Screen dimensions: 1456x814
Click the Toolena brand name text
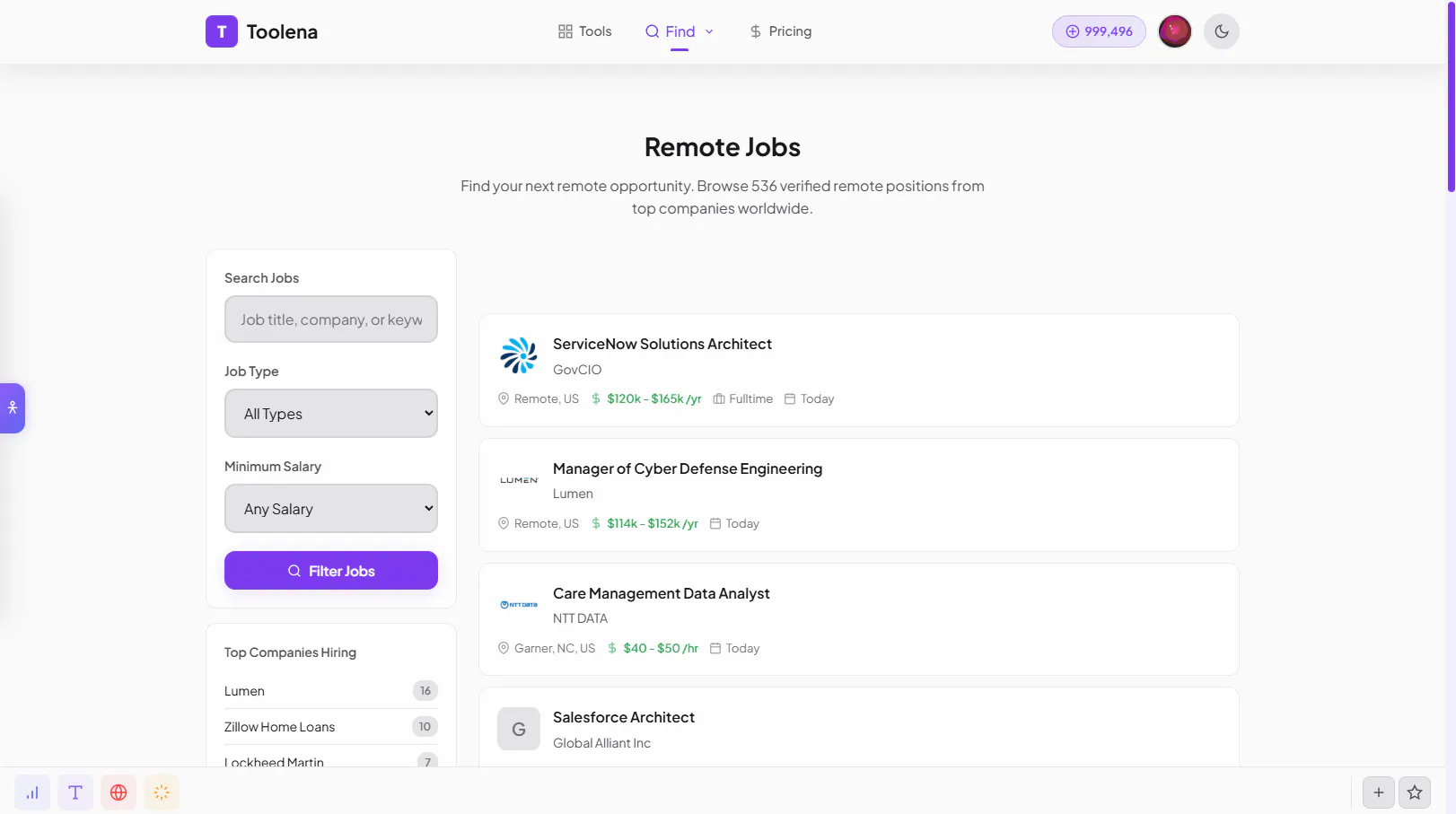click(282, 31)
